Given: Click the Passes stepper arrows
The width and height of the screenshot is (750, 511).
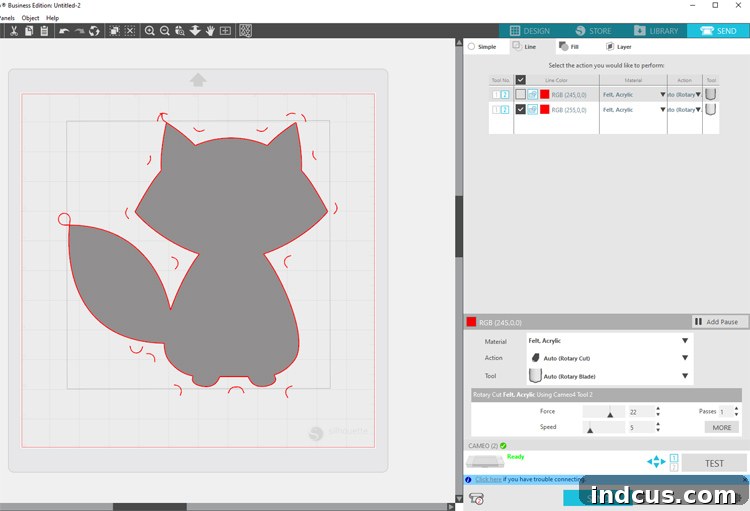Looking at the screenshot, I should pyautogui.click(x=736, y=411).
